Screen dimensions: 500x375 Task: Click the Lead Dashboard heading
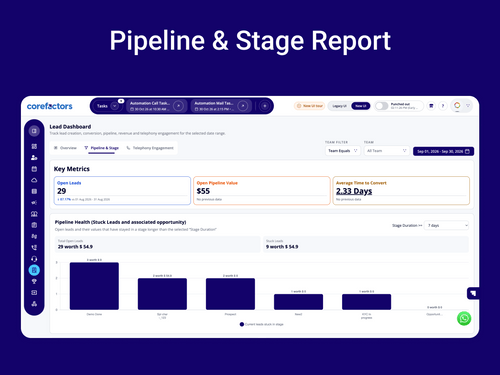tap(70, 127)
